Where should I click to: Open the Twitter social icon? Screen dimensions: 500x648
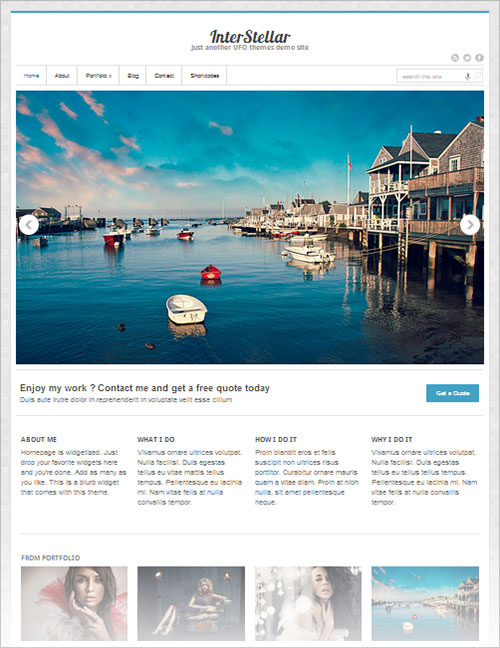467,58
